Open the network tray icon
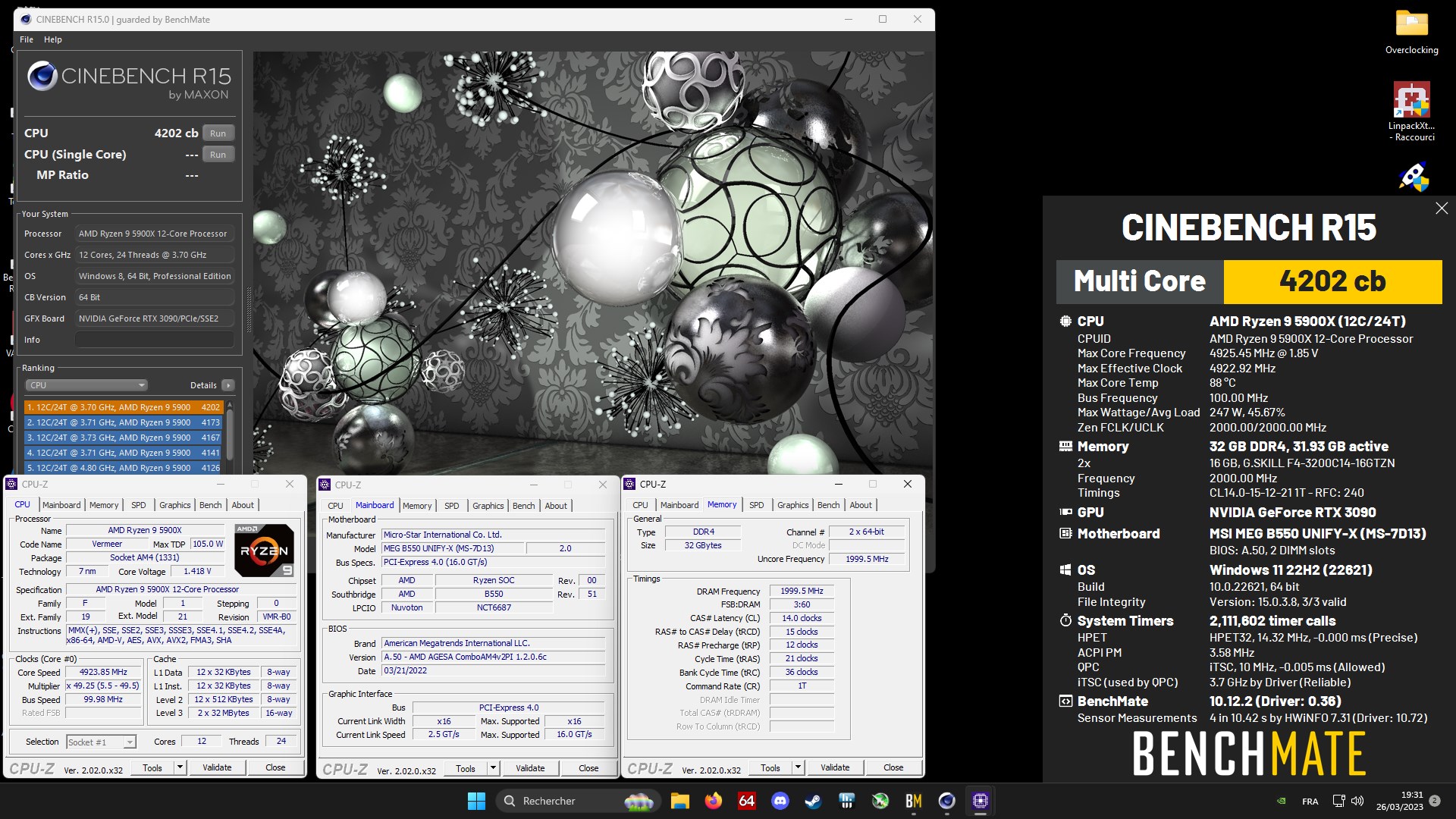The height and width of the screenshot is (819, 1456). pyautogui.click(x=1338, y=801)
